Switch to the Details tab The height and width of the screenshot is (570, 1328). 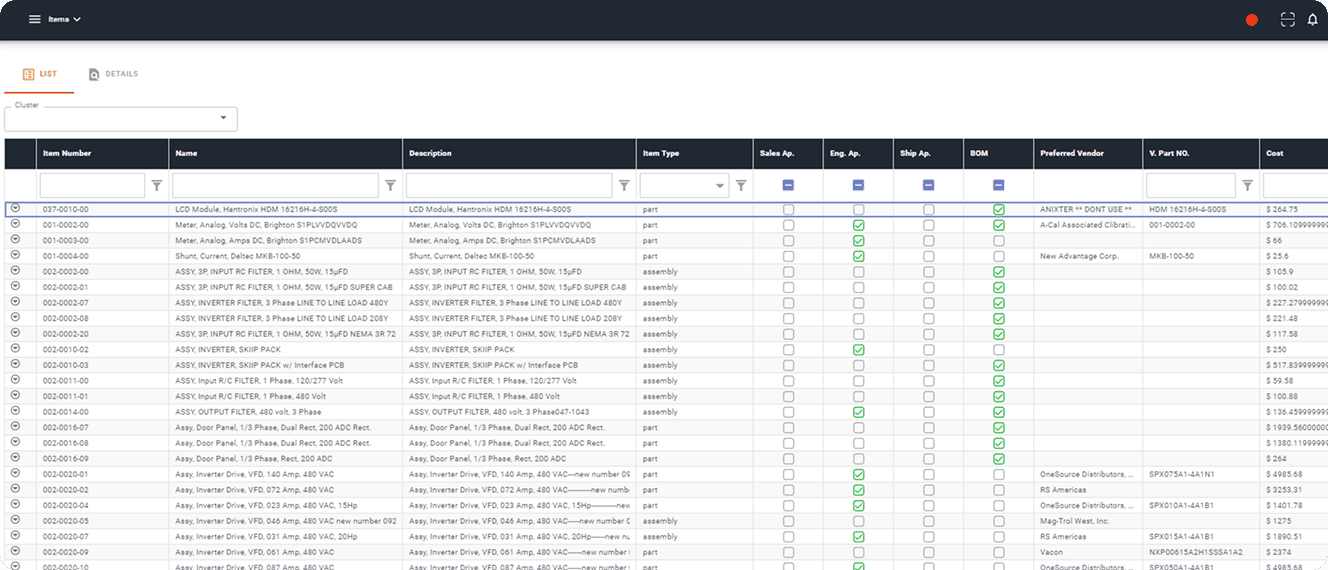[113, 74]
